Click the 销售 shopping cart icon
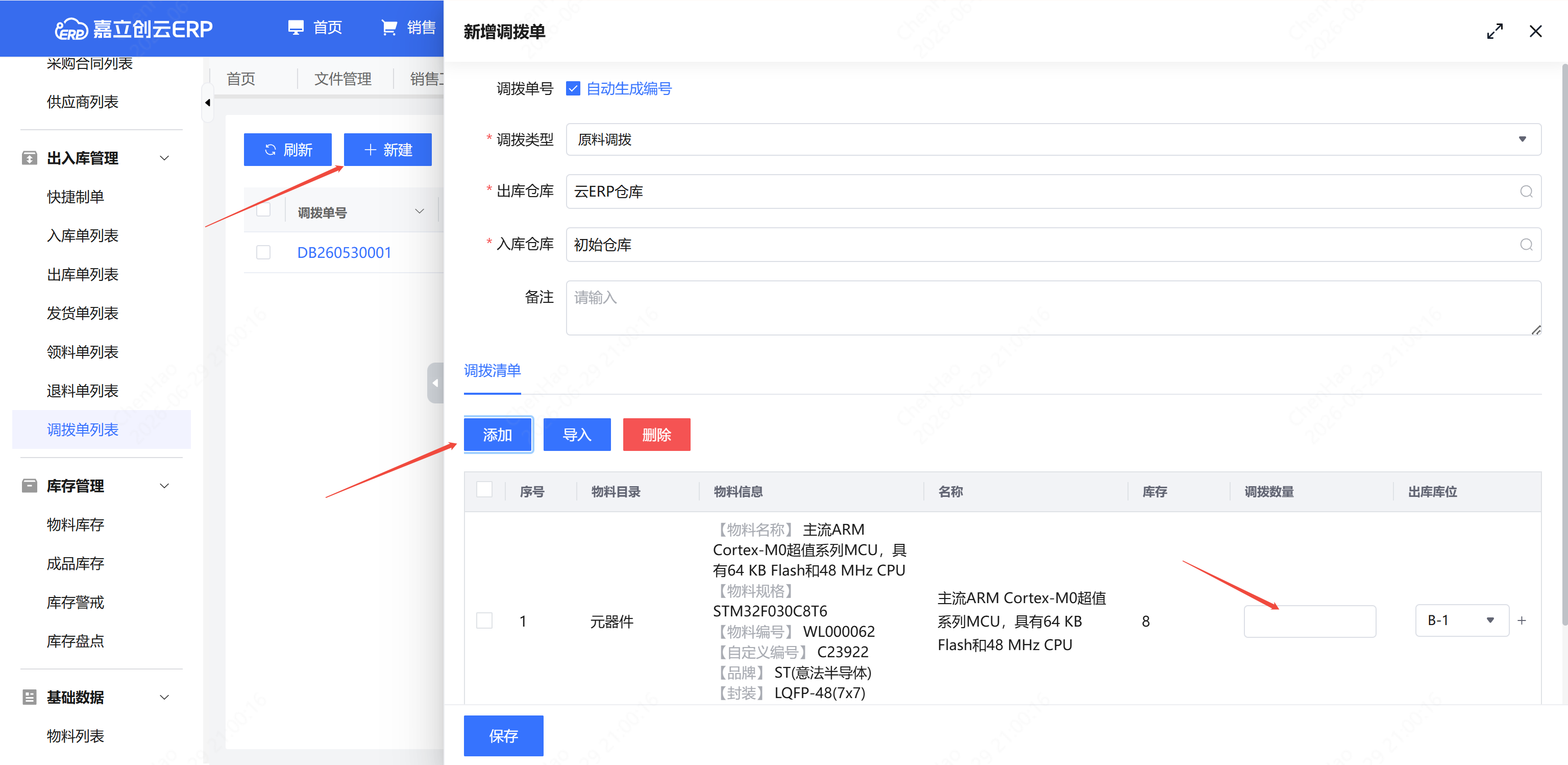 tap(389, 28)
